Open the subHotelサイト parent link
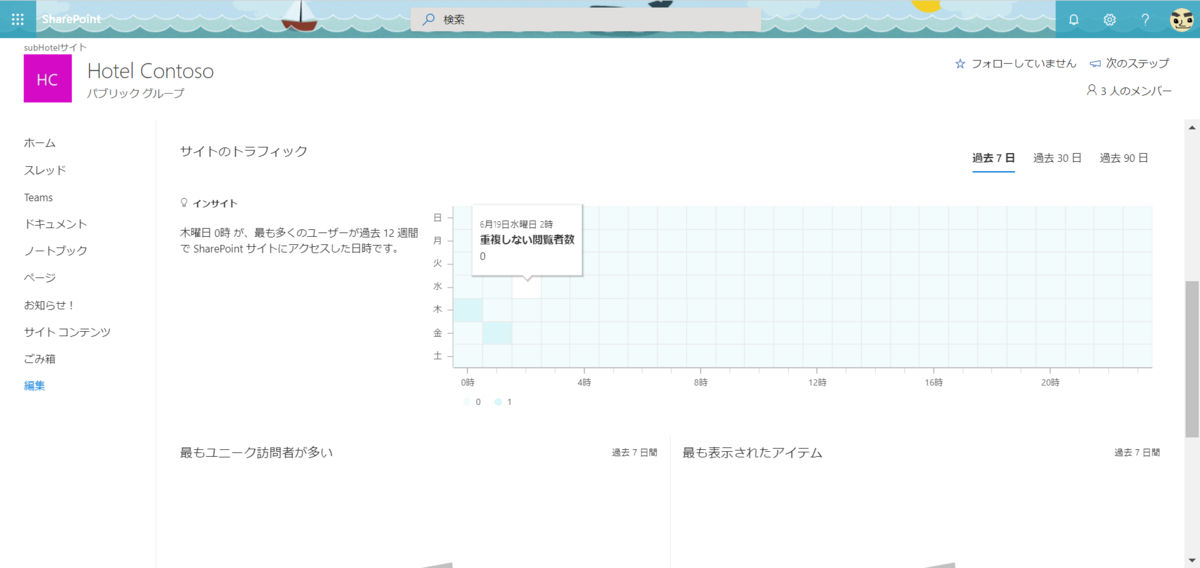1200x568 pixels. coord(55,47)
